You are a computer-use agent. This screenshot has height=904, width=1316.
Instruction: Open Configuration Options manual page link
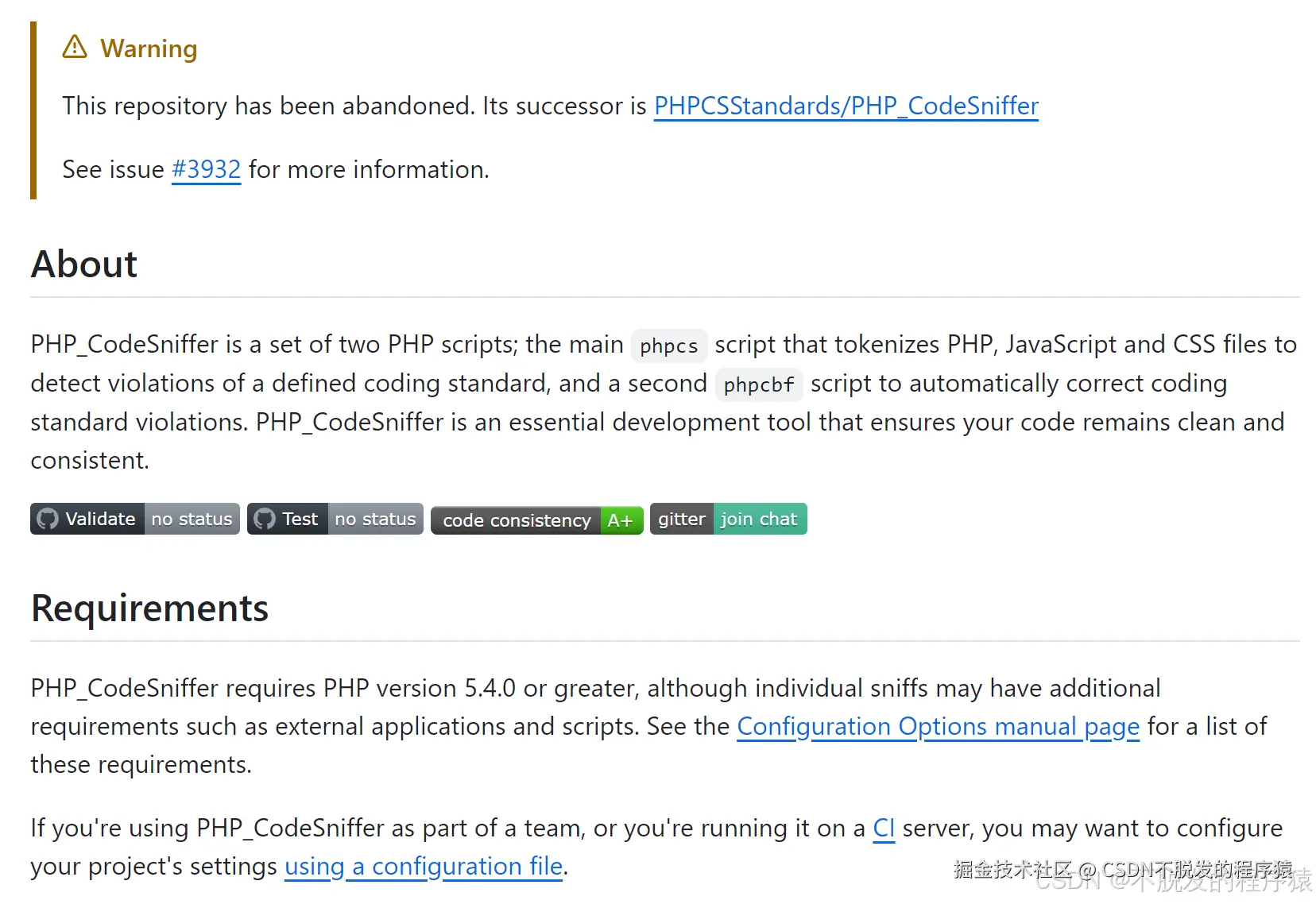point(939,726)
